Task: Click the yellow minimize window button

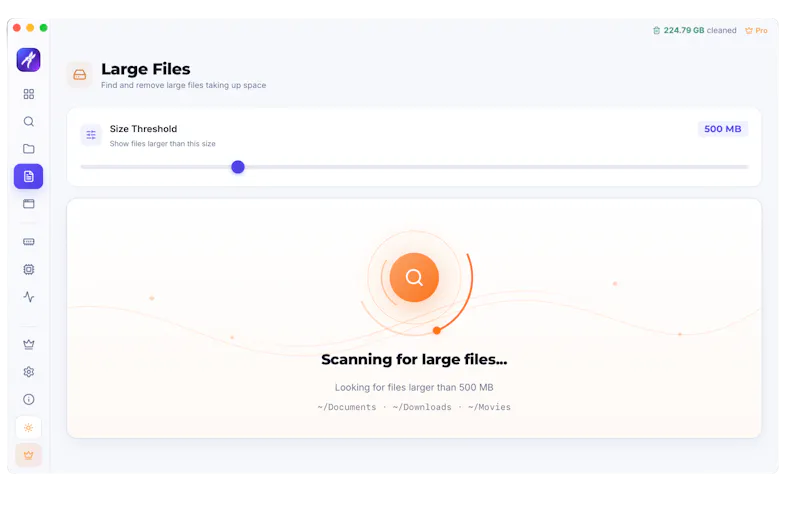Action: (x=30, y=28)
